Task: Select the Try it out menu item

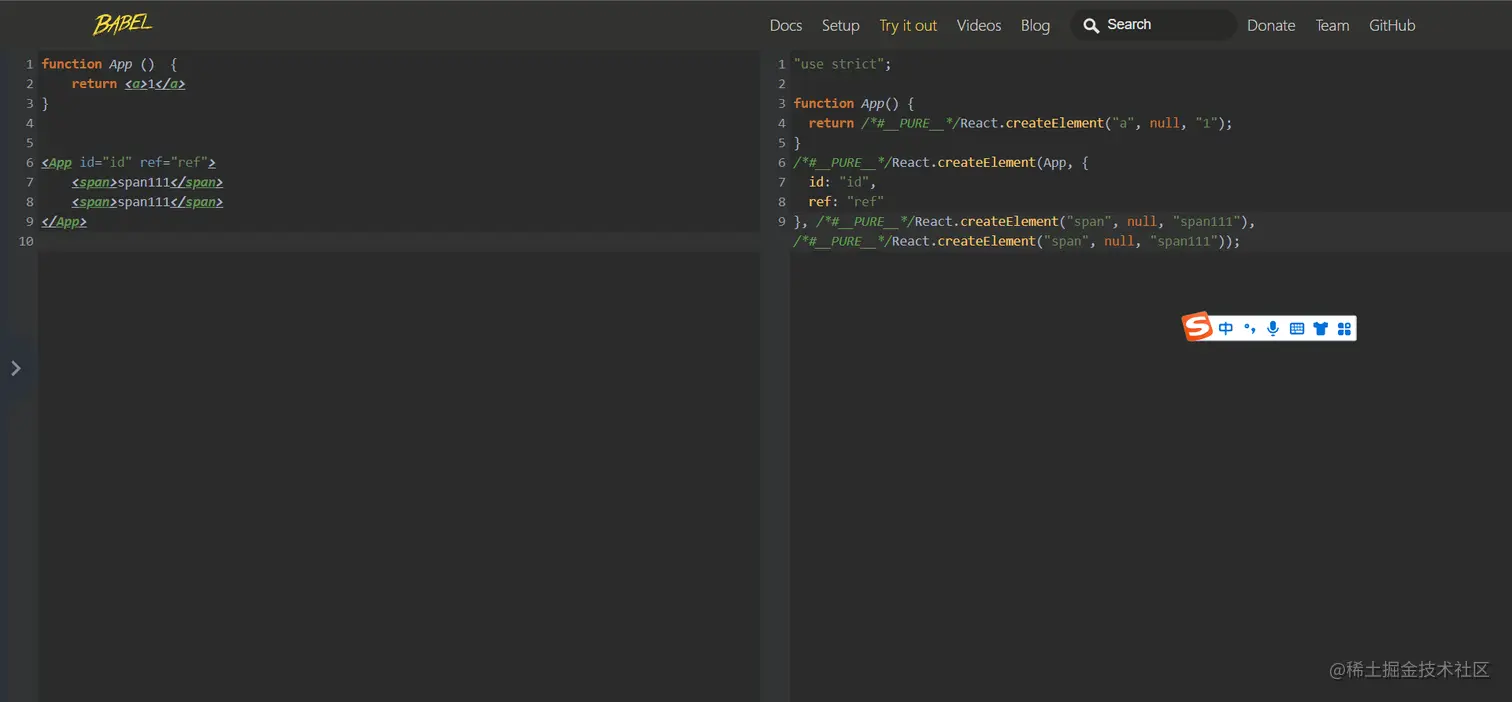Action: pyautogui.click(x=908, y=25)
